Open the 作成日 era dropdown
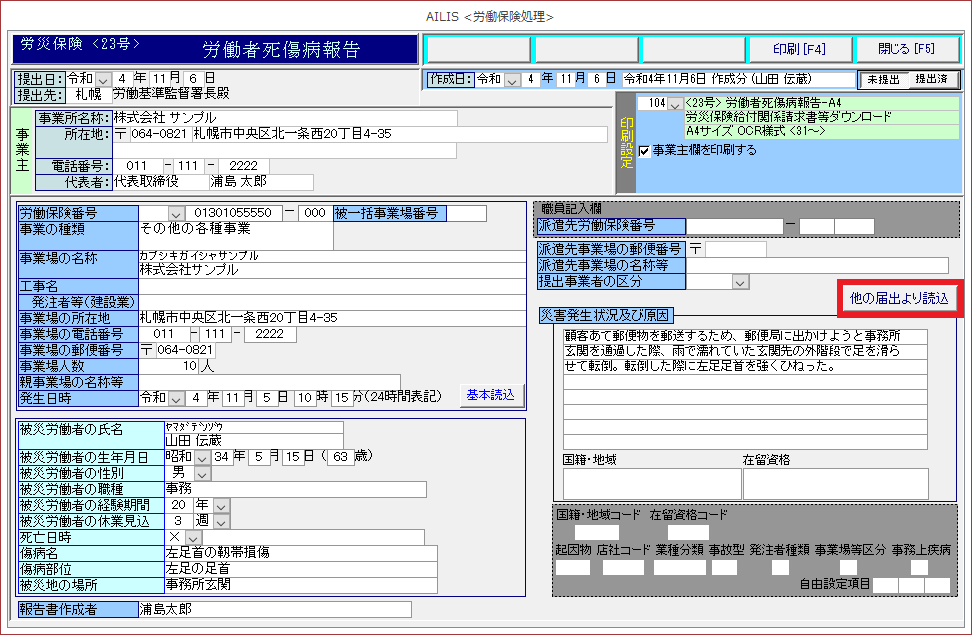The image size is (972, 635). click(513, 79)
